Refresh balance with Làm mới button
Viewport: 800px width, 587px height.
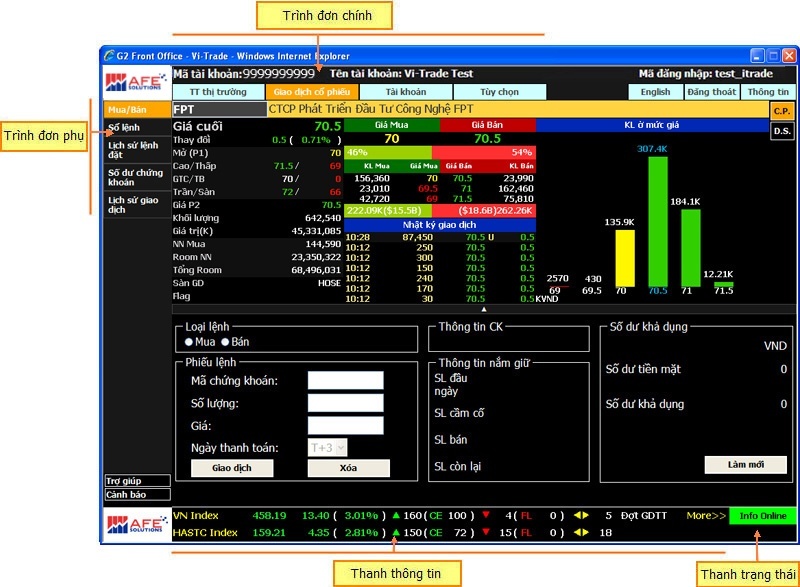(745, 465)
